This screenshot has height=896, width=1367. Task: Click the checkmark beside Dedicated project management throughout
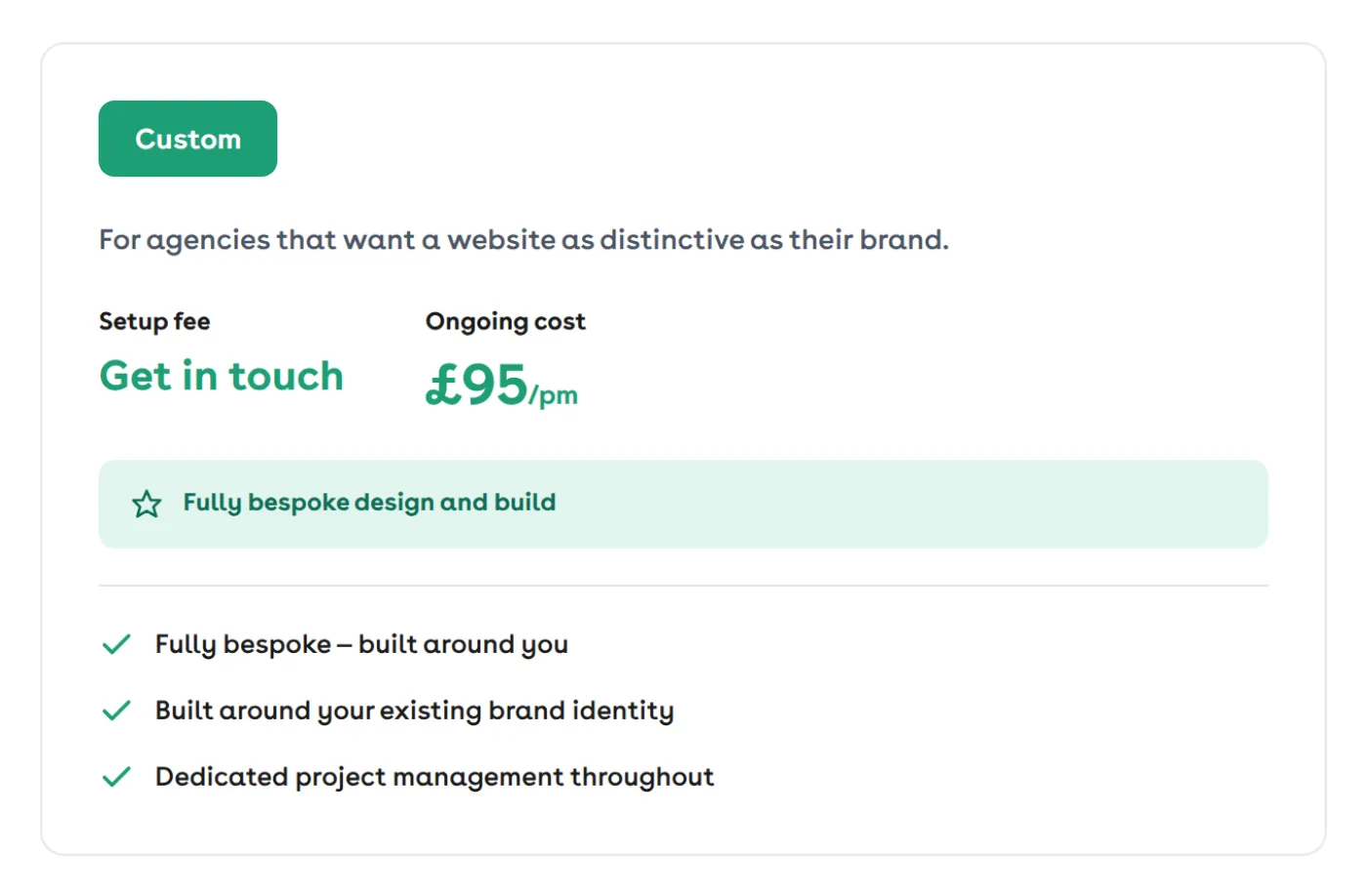(116, 777)
